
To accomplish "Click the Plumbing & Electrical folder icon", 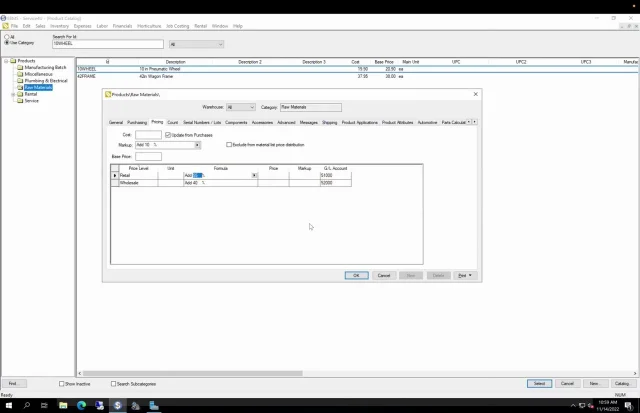I will (21, 80).
